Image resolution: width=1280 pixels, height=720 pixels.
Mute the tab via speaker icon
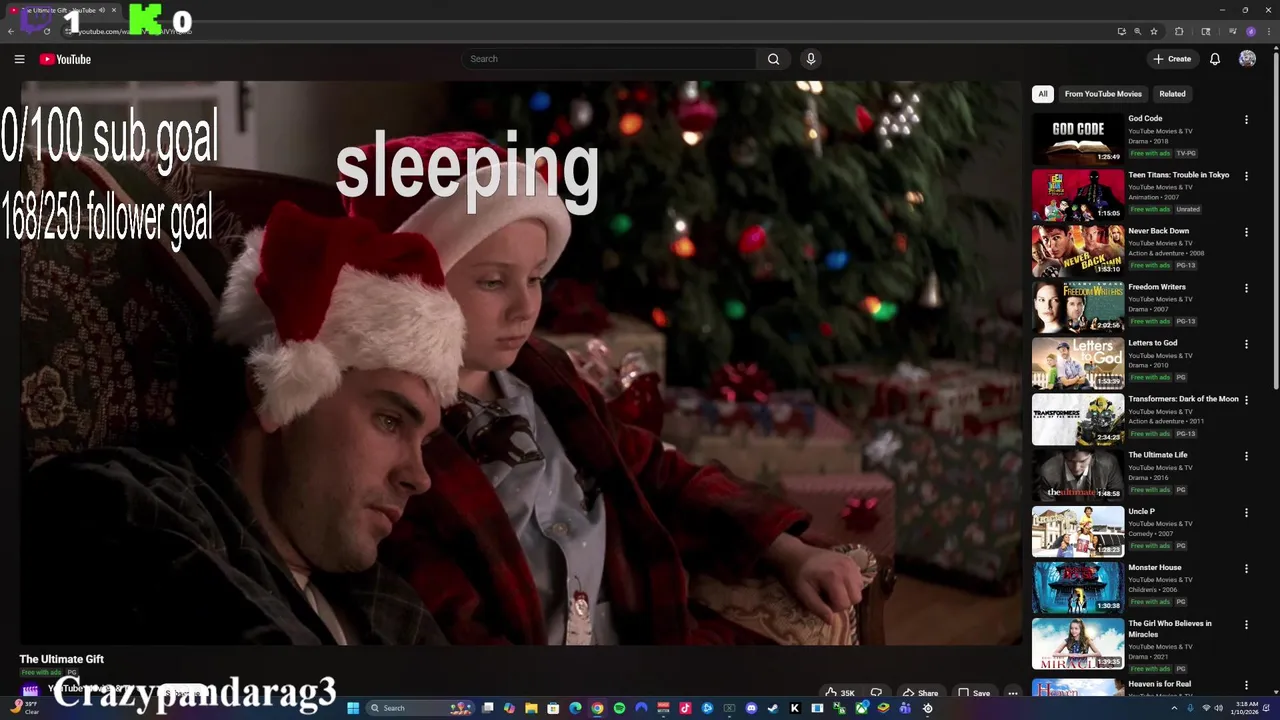pyautogui.click(x=102, y=10)
